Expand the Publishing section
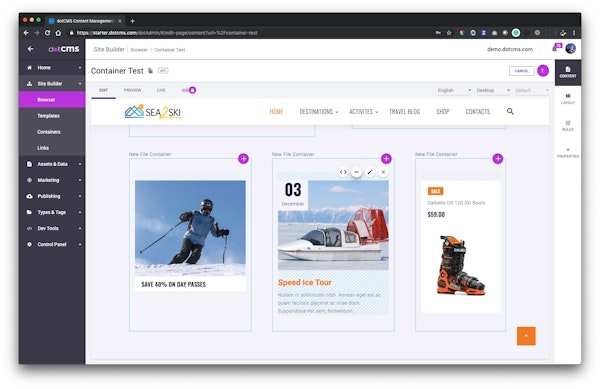This screenshot has height=389, width=600. click(52, 196)
